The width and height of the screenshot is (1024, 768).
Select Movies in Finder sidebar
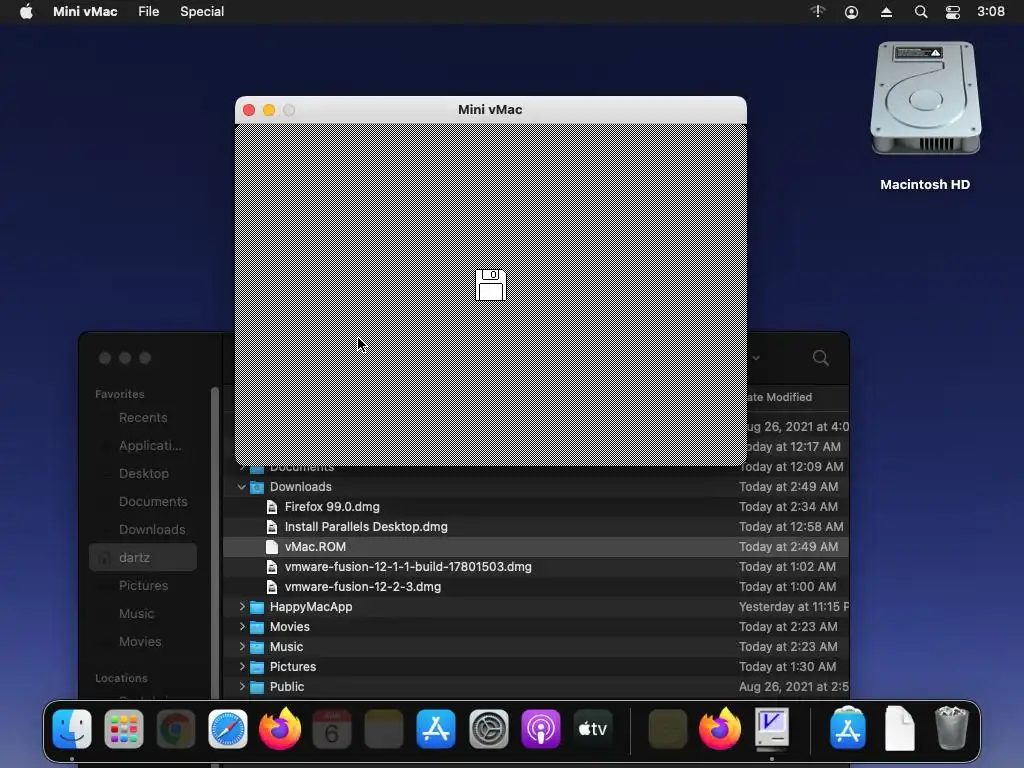pyautogui.click(x=140, y=642)
